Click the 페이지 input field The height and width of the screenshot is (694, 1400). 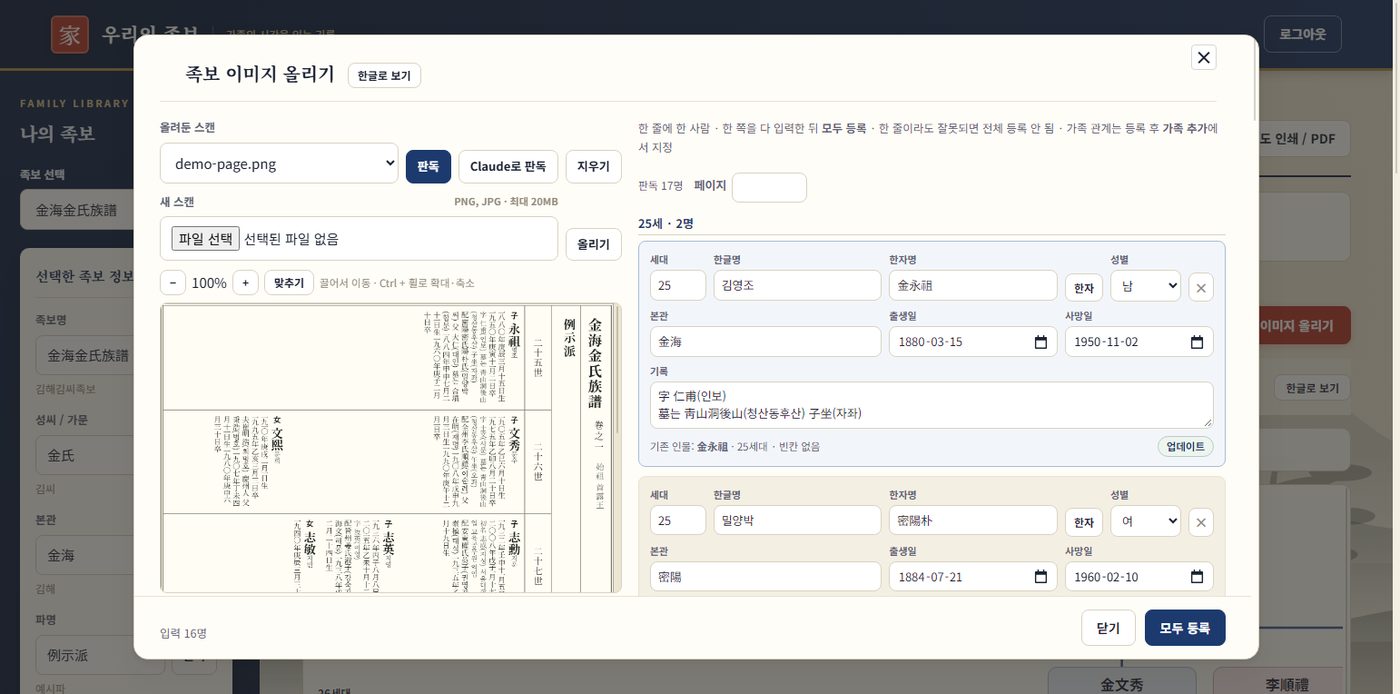pos(769,187)
